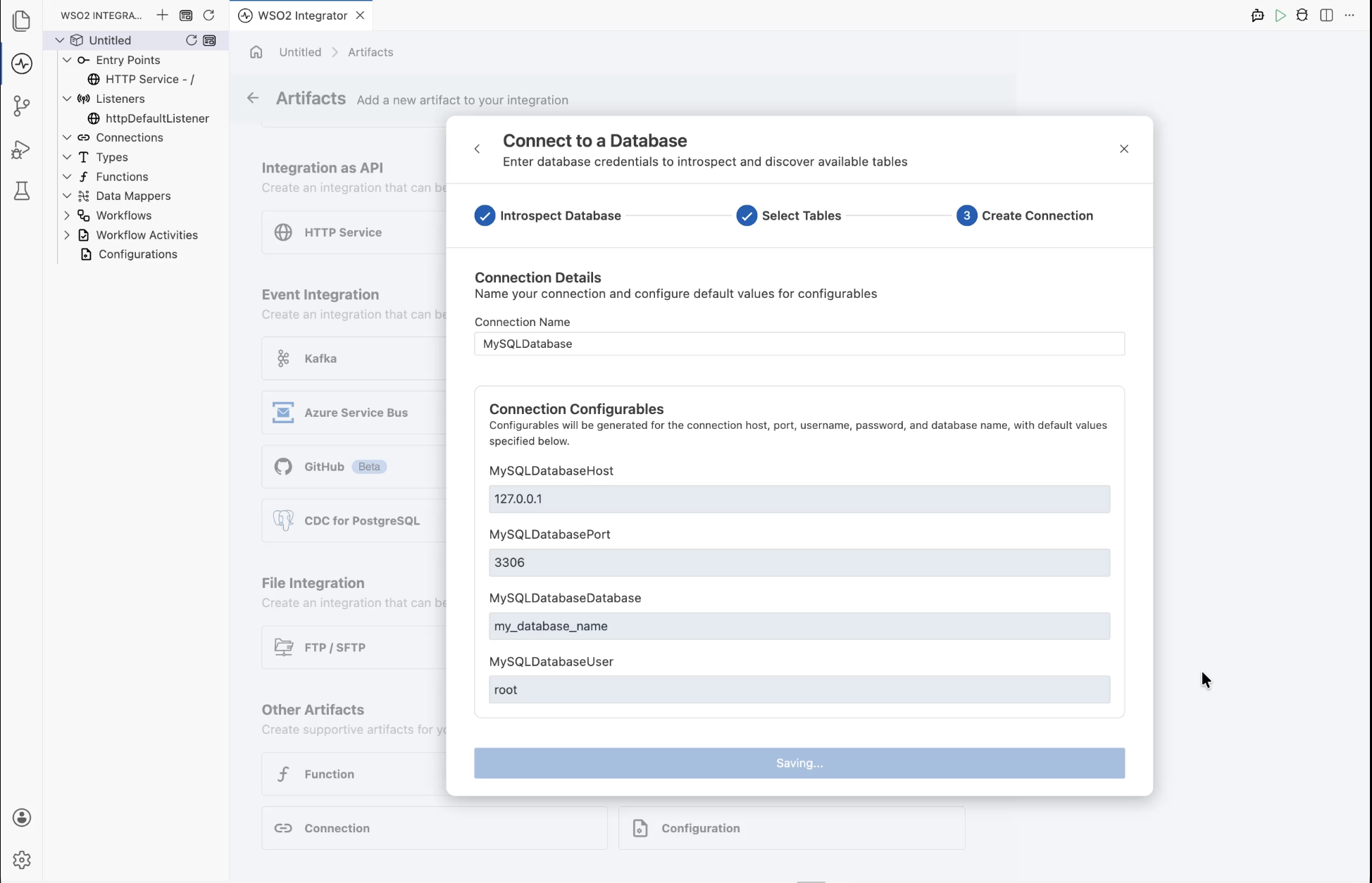This screenshot has height=883, width=1372.
Task: Click the Create Connection step number
Action: point(966,215)
